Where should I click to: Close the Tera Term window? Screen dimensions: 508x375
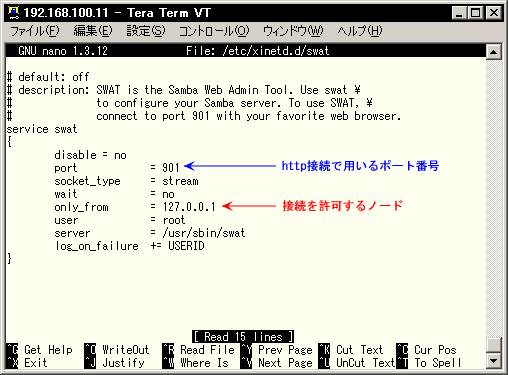494,13
